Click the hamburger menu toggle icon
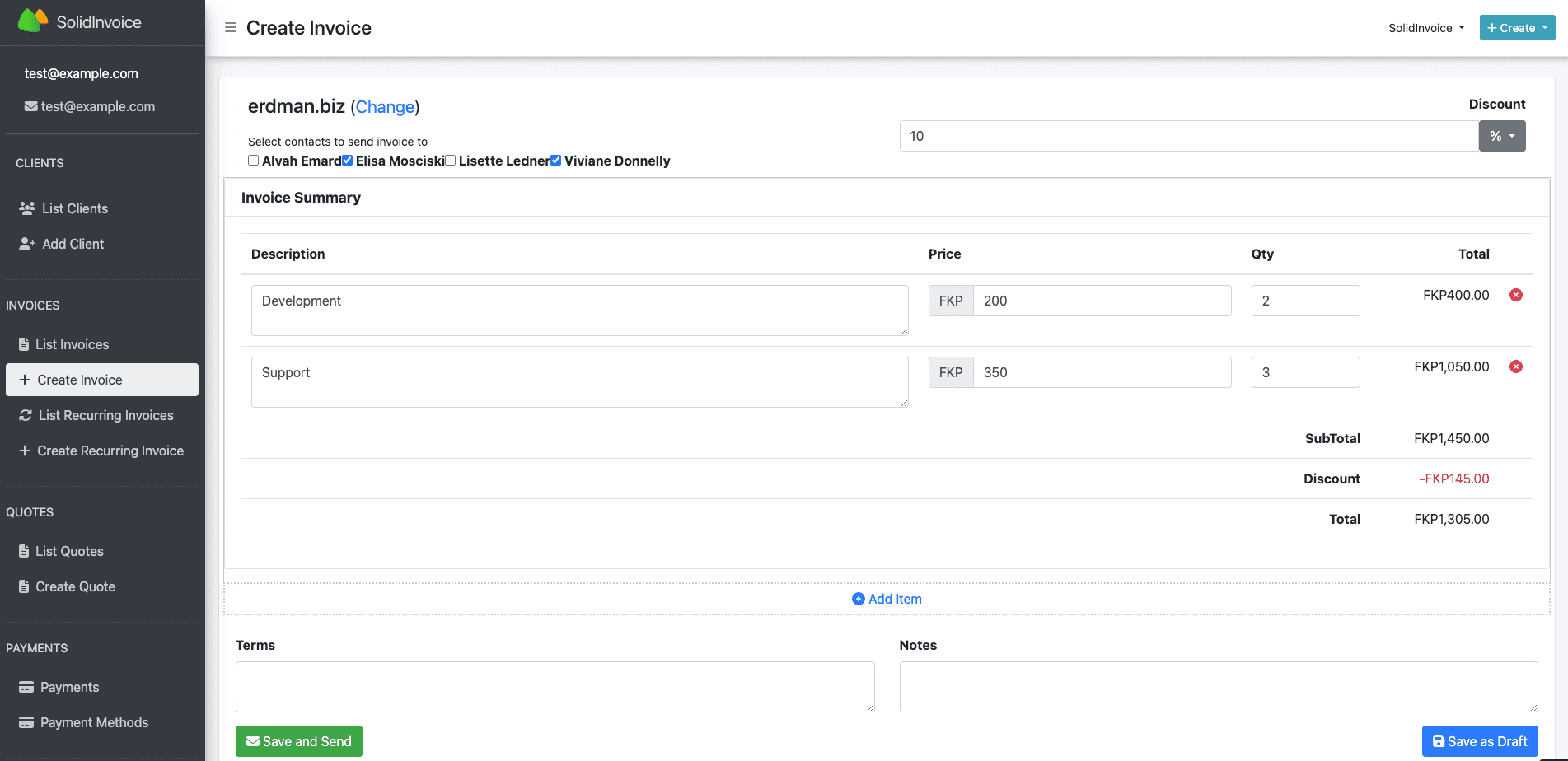1568x761 pixels. [x=231, y=28]
